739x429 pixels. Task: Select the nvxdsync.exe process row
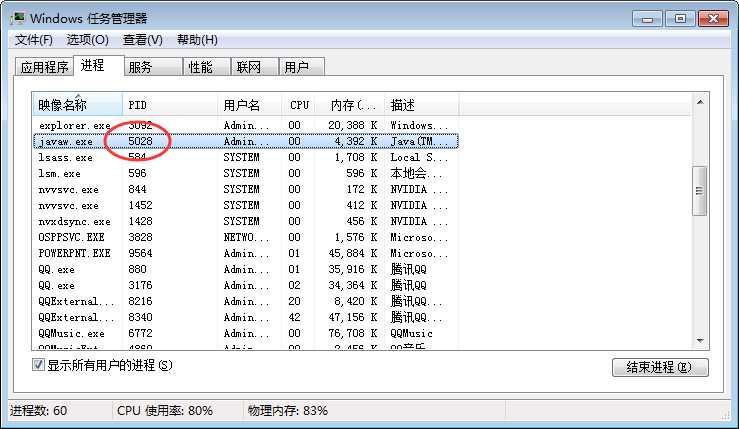(x=246, y=222)
